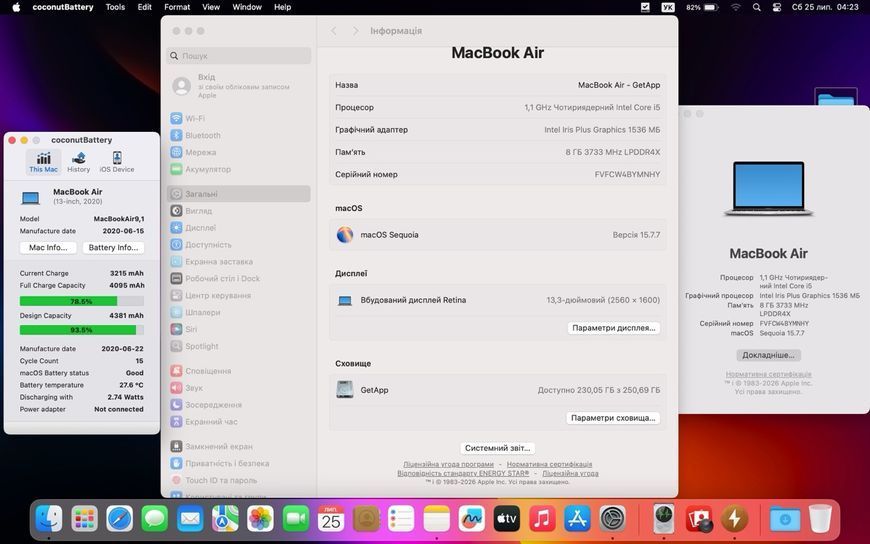Open Touch ID та пароль settings

pos(239,480)
